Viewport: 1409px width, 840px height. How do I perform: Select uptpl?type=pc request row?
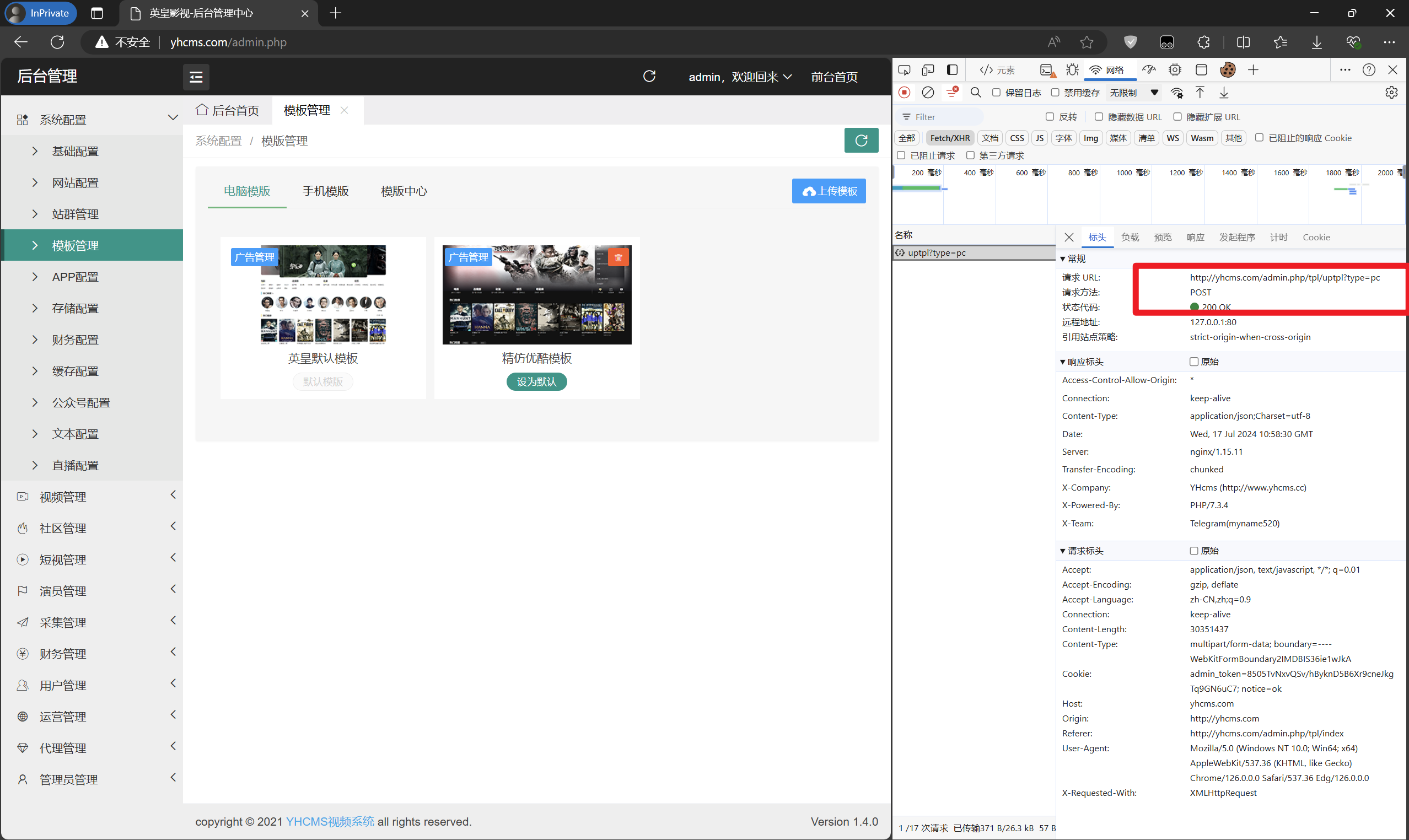974,253
